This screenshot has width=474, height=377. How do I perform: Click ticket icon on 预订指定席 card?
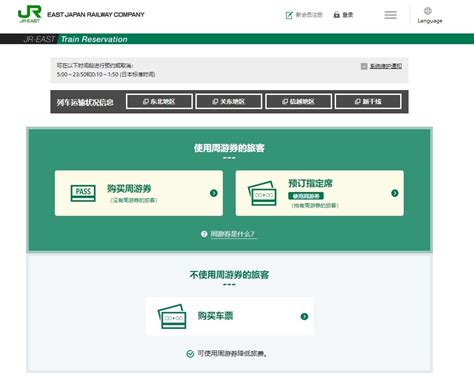tap(262, 193)
